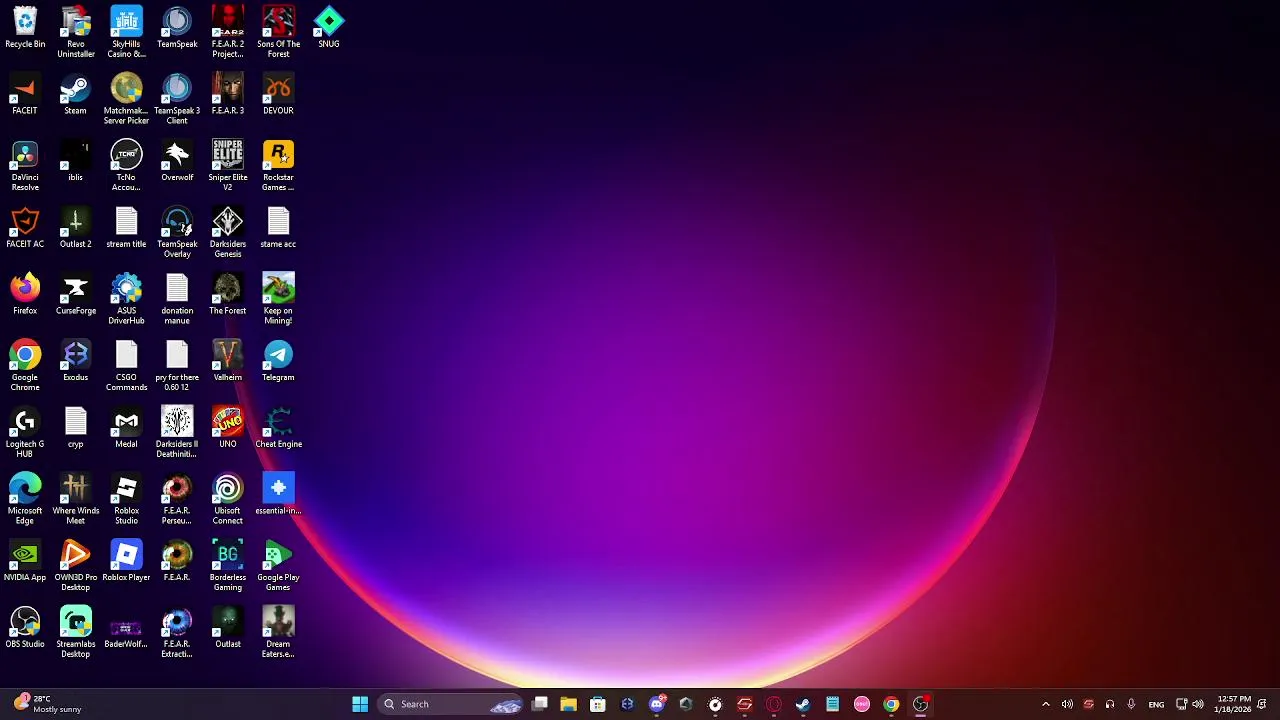The height and width of the screenshot is (720, 1280).
Task: Select the Telegram desktop shortcut
Action: pyautogui.click(x=278, y=362)
